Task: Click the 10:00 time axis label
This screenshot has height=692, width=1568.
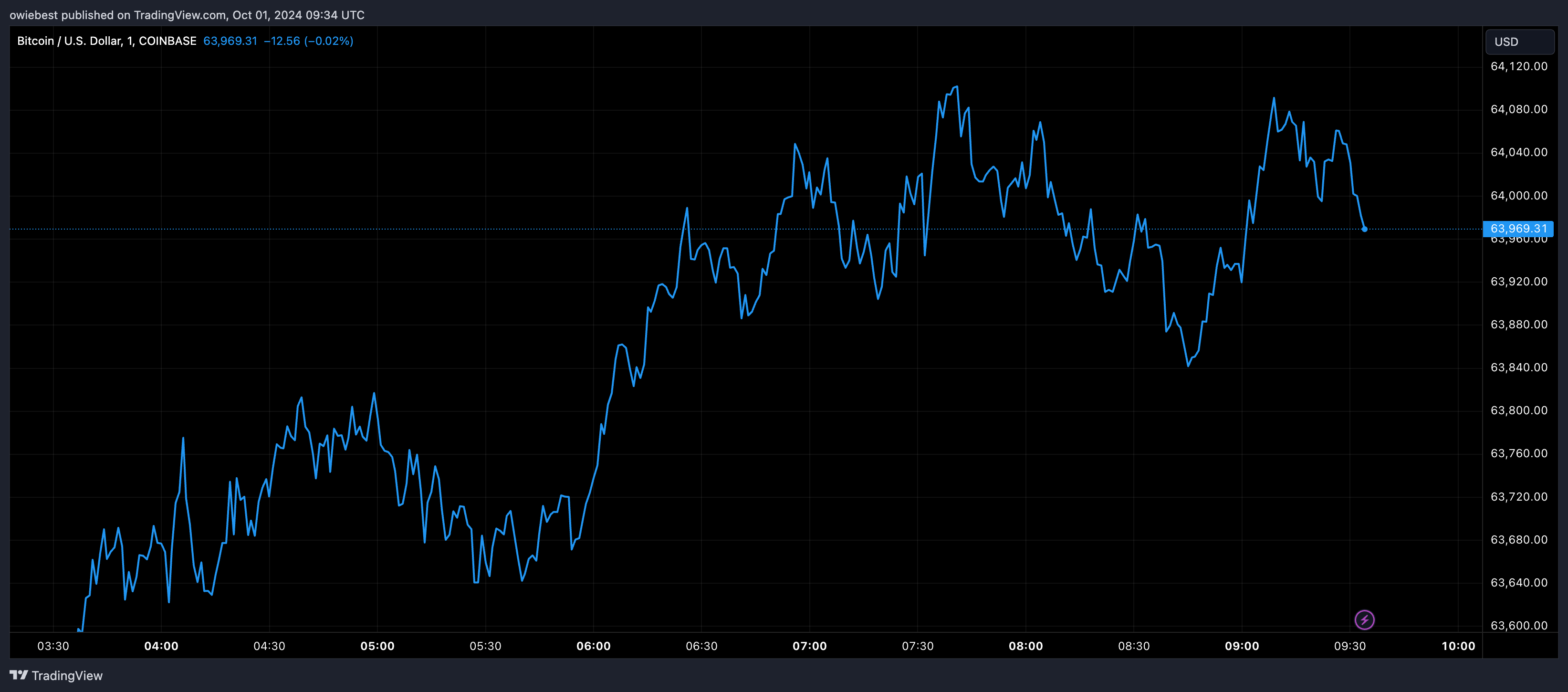Action: 1458,646
